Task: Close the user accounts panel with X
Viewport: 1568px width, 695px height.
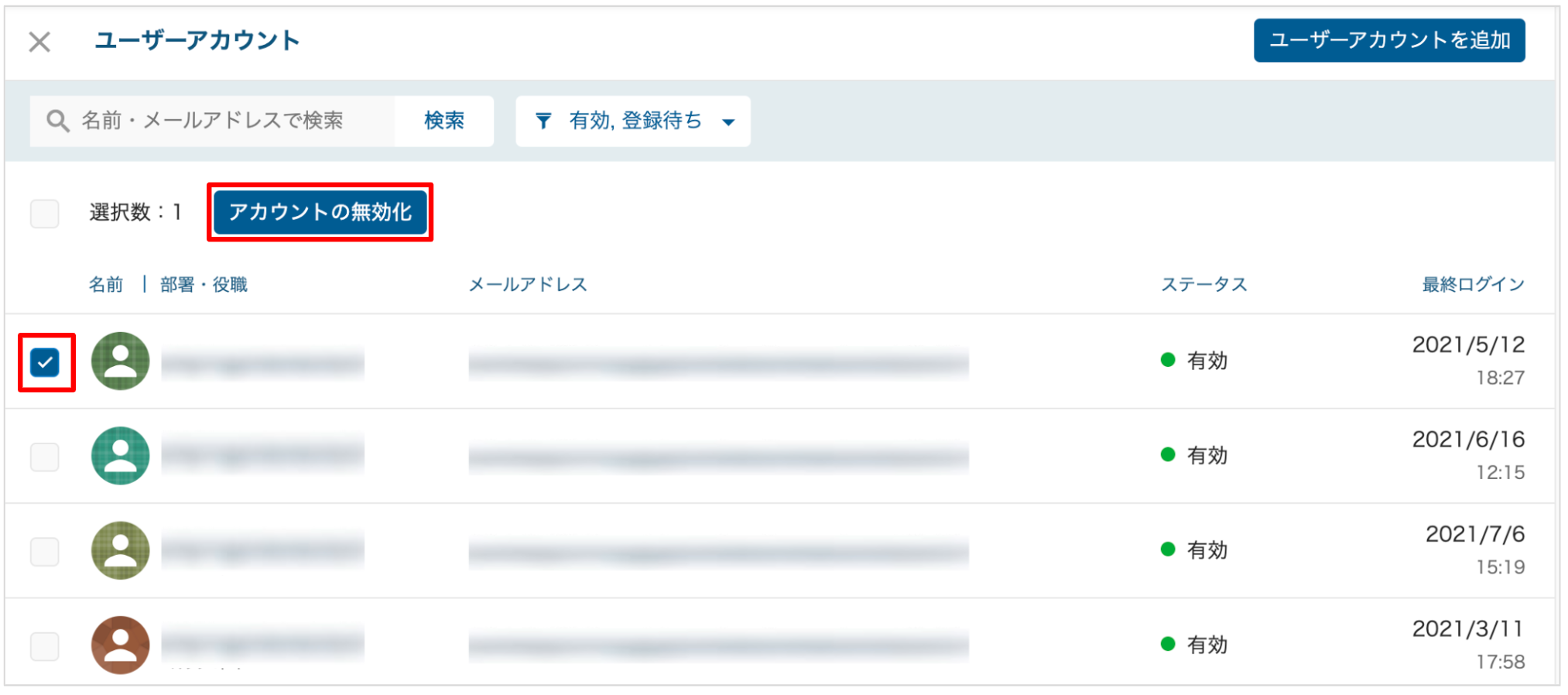Action: (x=39, y=41)
